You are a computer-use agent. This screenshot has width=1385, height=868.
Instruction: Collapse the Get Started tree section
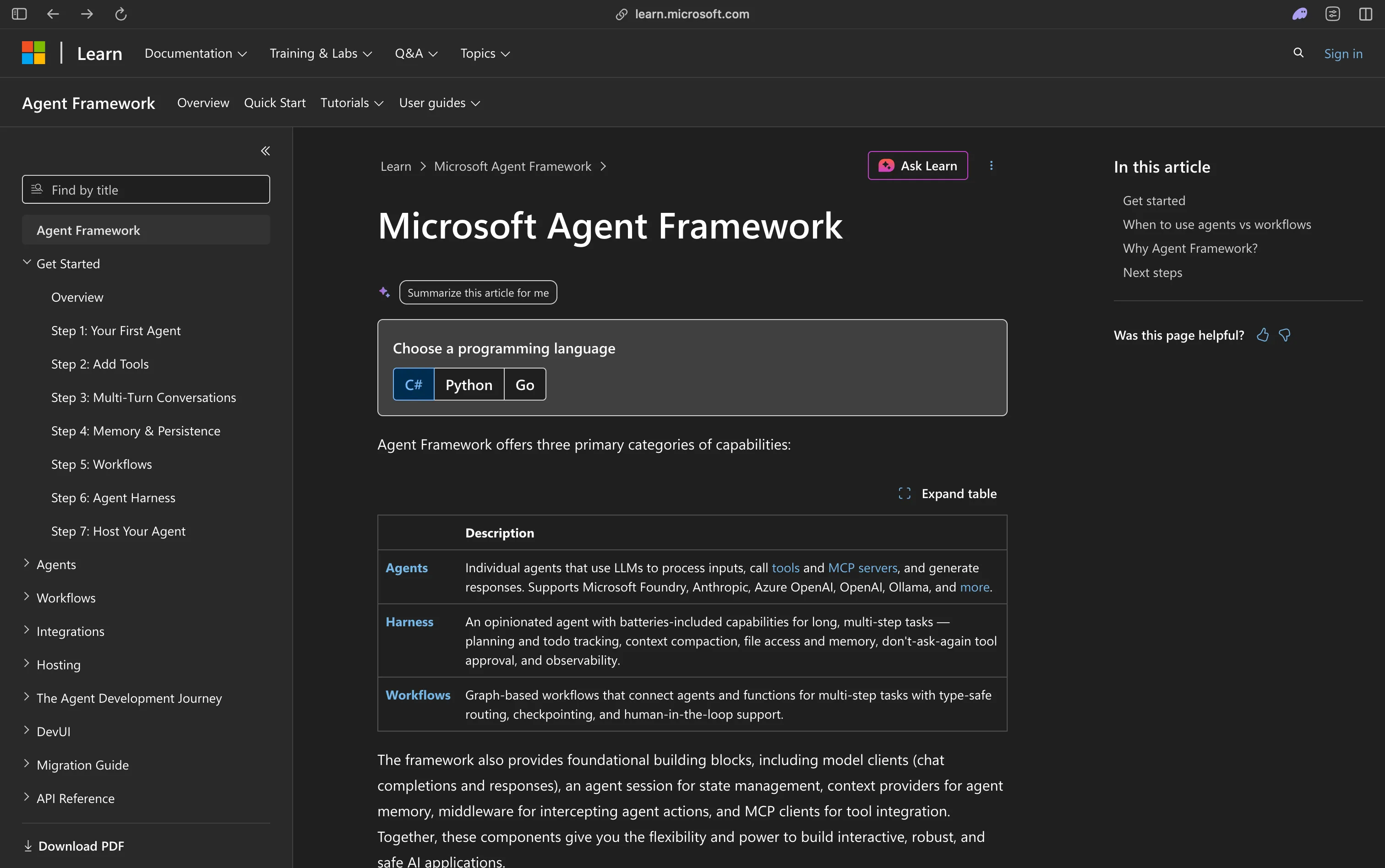27,262
